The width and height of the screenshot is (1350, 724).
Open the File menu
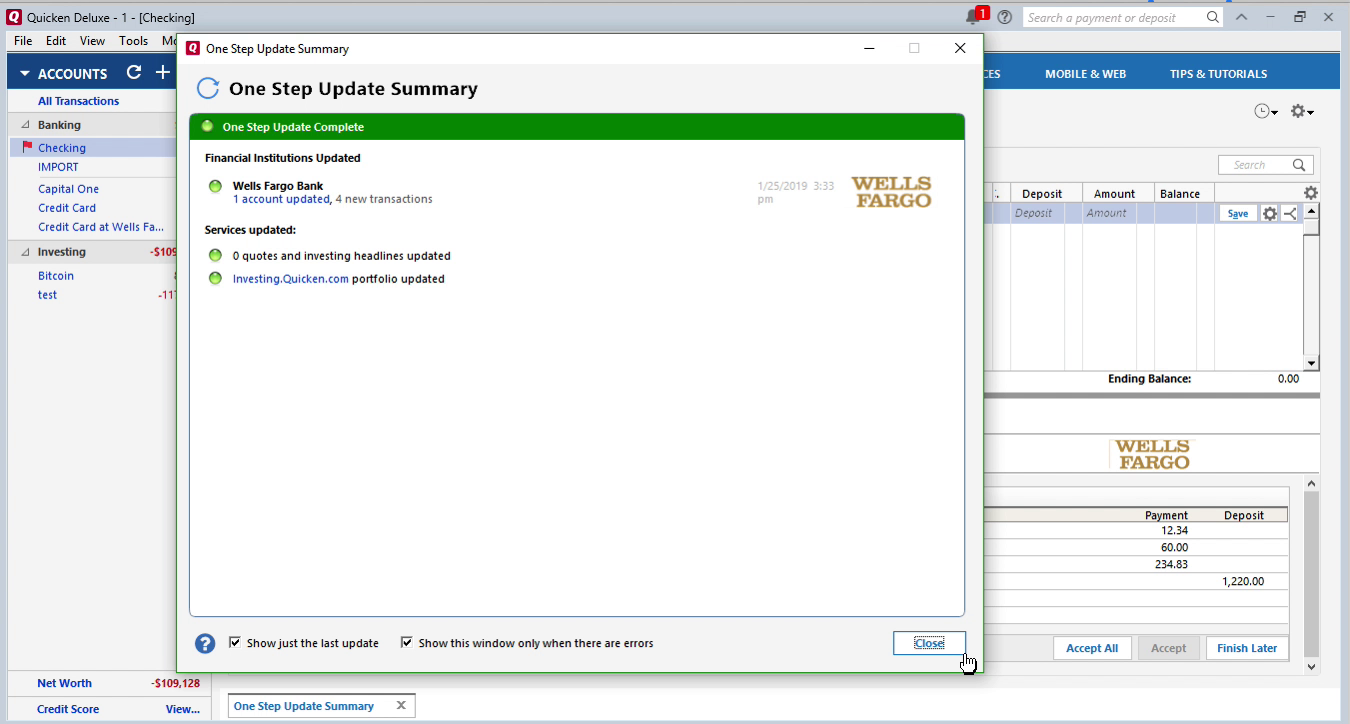[23, 41]
